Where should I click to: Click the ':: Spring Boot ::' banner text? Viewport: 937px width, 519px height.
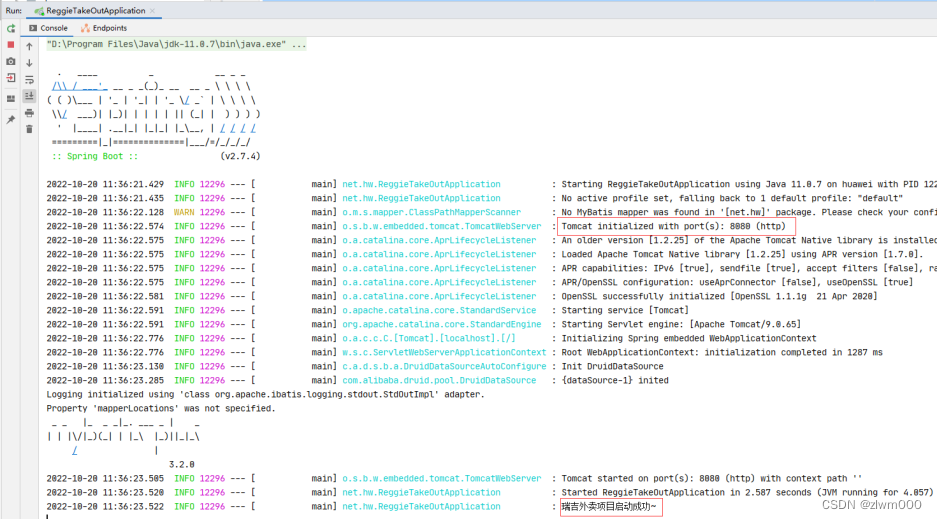[x=95, y=156]
